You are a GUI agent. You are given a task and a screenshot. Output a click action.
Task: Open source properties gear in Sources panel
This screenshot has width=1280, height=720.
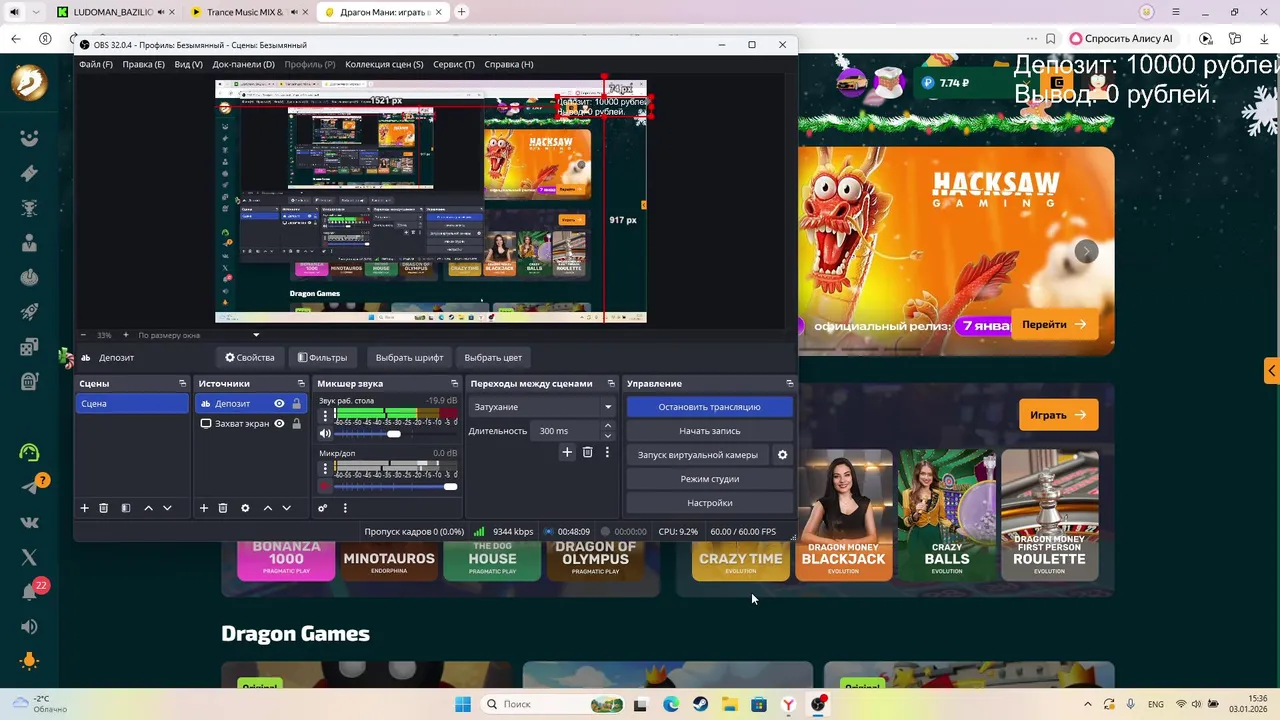245,508
